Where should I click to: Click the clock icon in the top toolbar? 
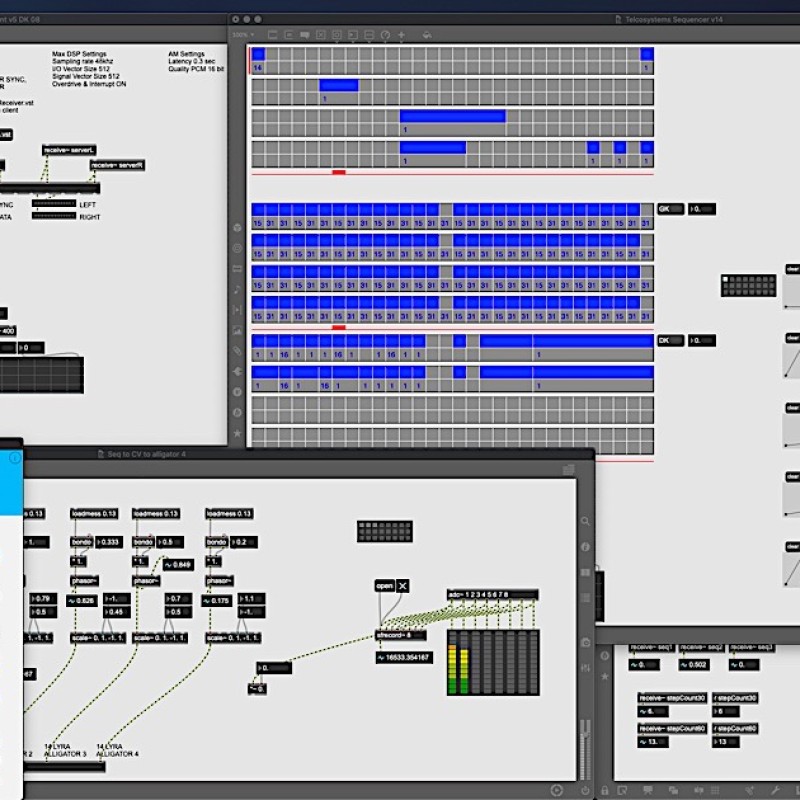385,34
